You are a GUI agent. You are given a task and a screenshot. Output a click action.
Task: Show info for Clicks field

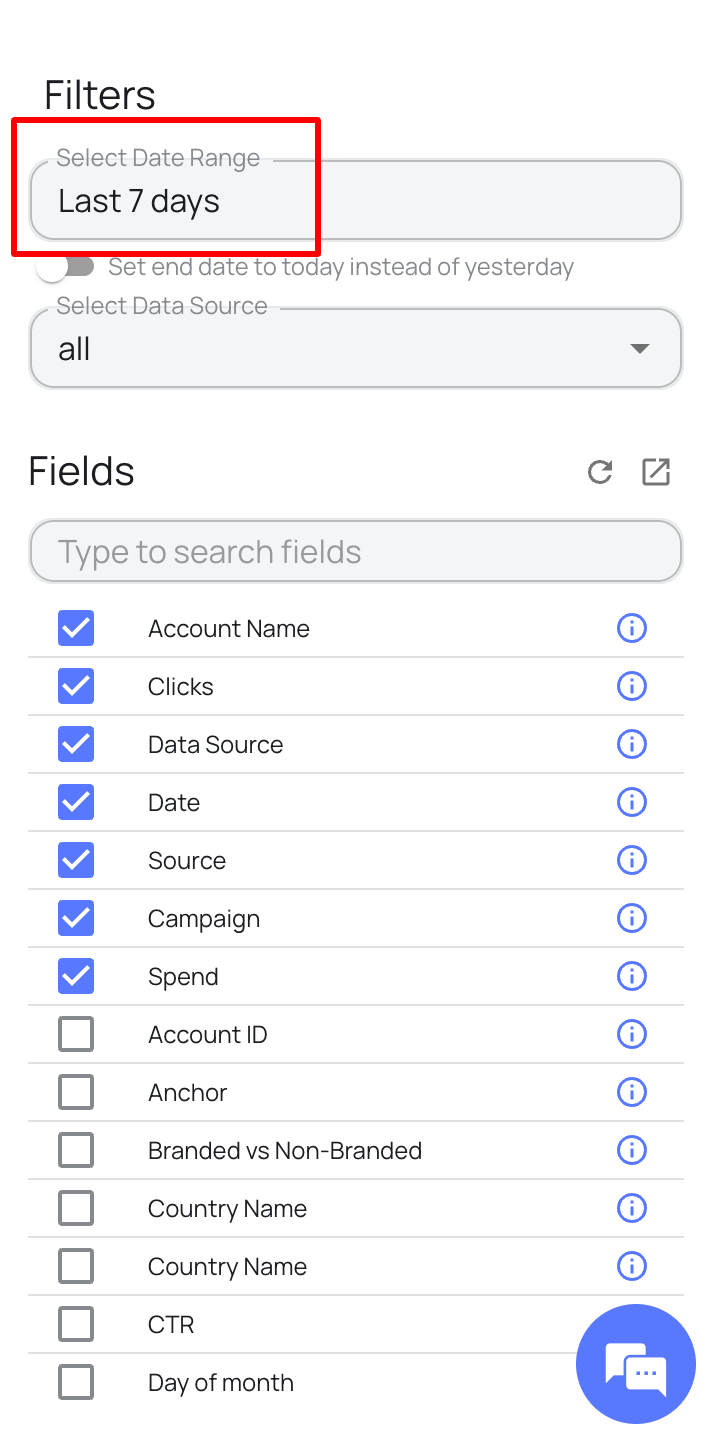coord(632,686)
